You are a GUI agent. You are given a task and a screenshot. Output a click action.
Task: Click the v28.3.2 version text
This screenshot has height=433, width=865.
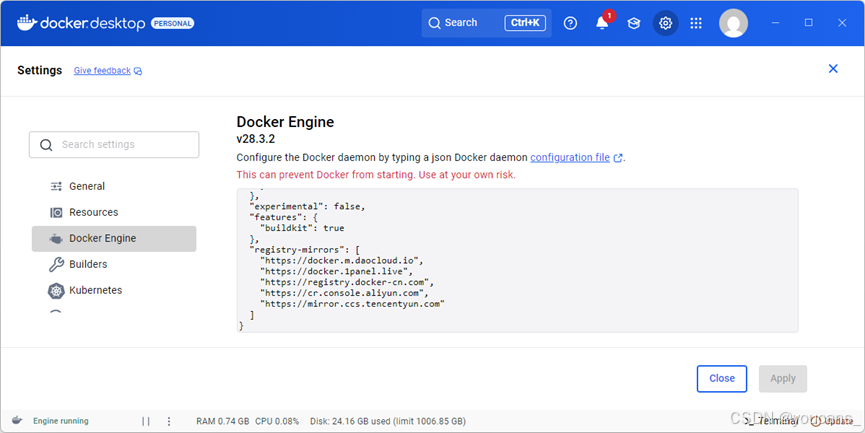coord(255,138)
